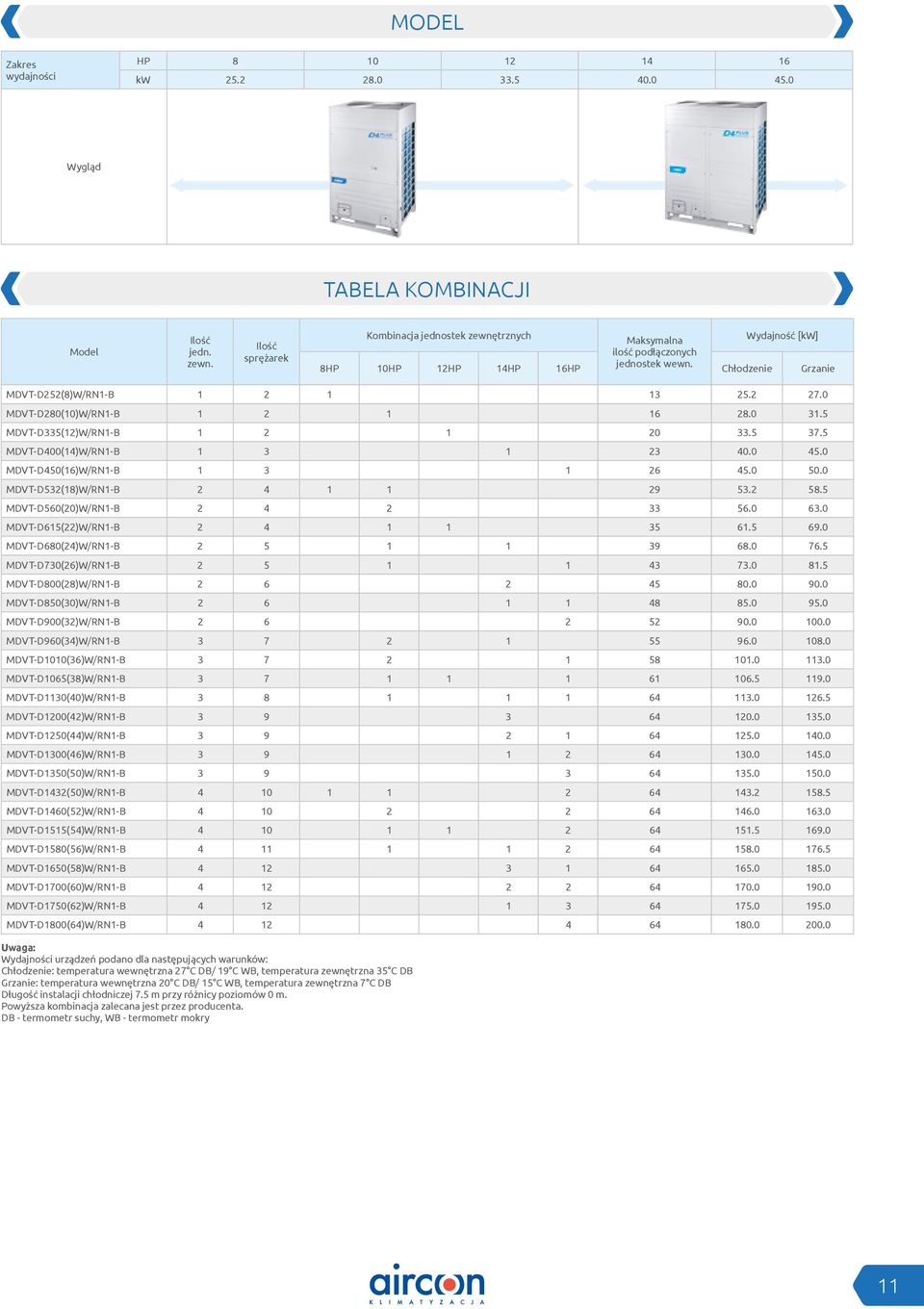The width and height of the screenshot is (924, 1309).
Task: Select model MDVT-D1800(64)W/RN1-B
Action: pyautogui.click(x=65, y=925)
